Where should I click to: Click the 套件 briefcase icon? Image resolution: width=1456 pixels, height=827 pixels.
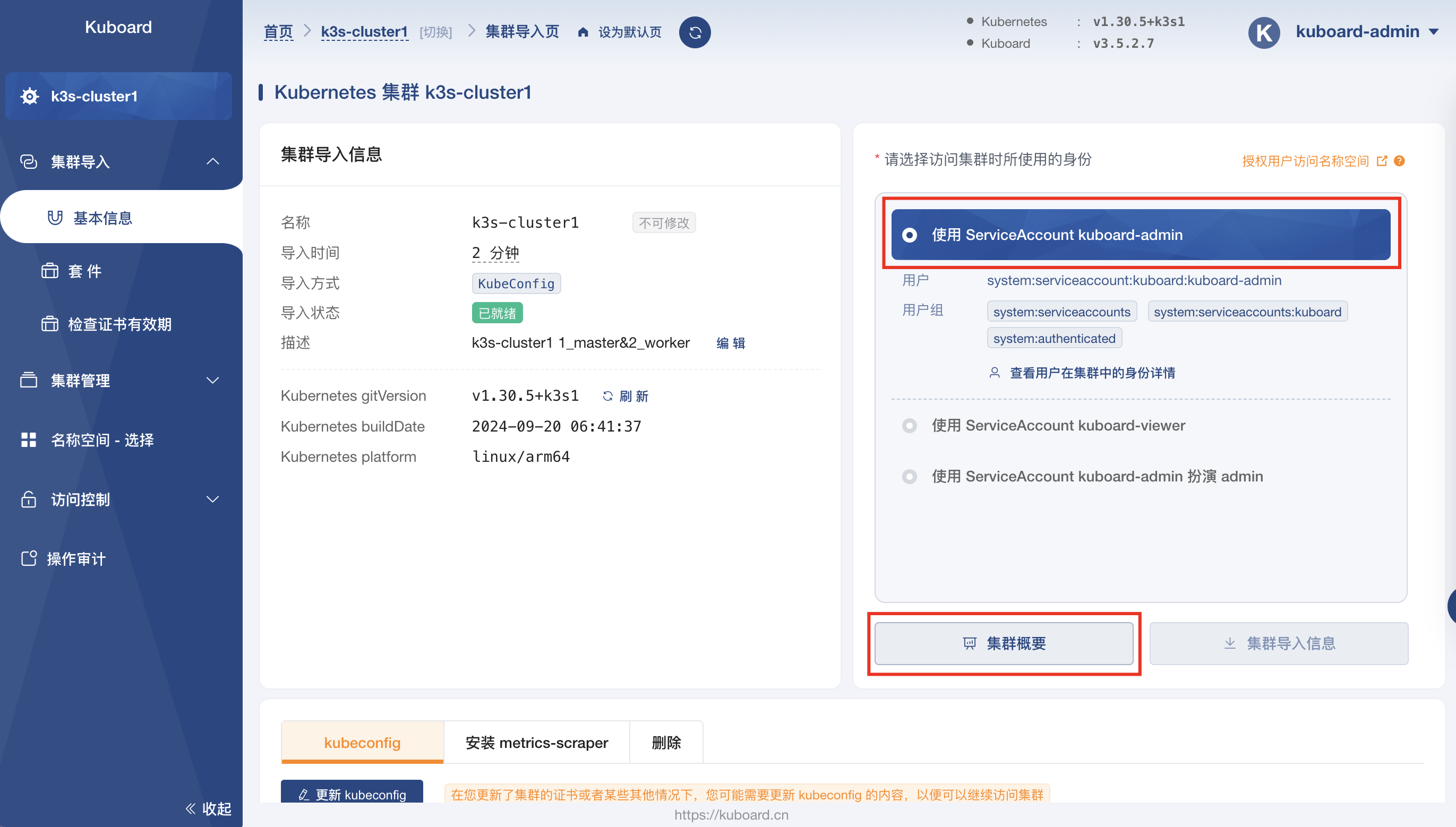click(x=50, y=271)
